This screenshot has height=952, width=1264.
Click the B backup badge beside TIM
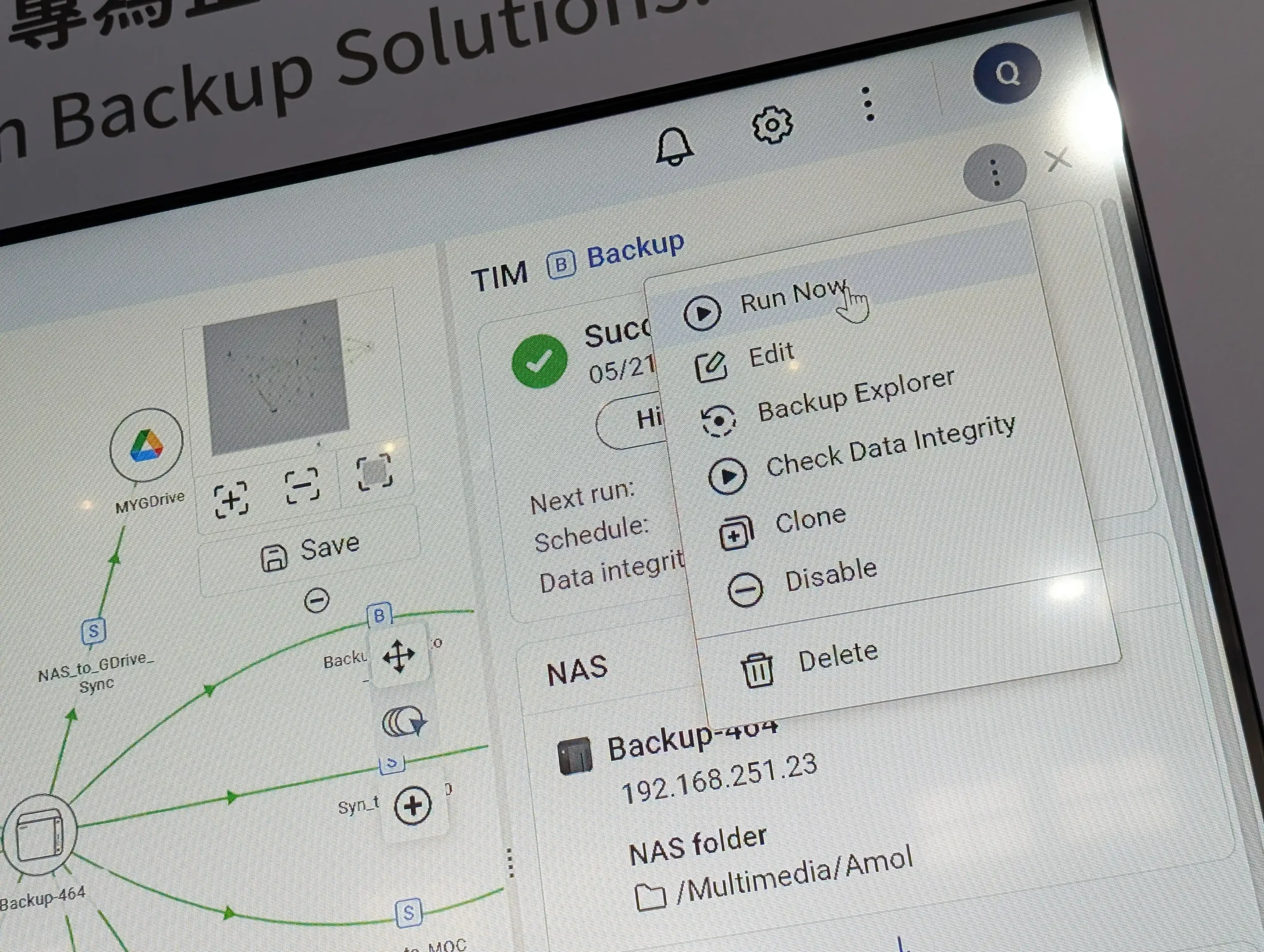click(561, 265)
